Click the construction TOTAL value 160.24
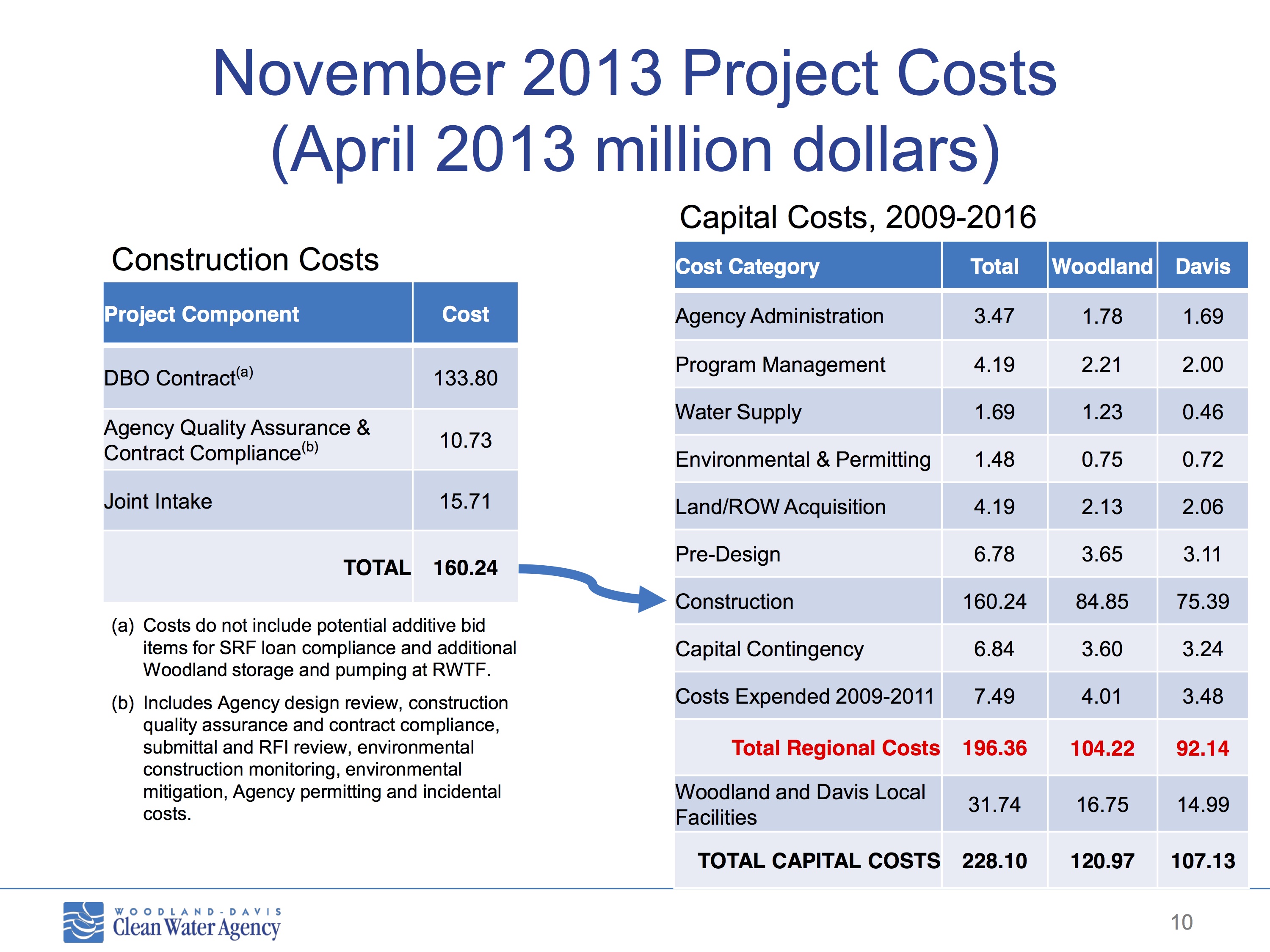 465,567
